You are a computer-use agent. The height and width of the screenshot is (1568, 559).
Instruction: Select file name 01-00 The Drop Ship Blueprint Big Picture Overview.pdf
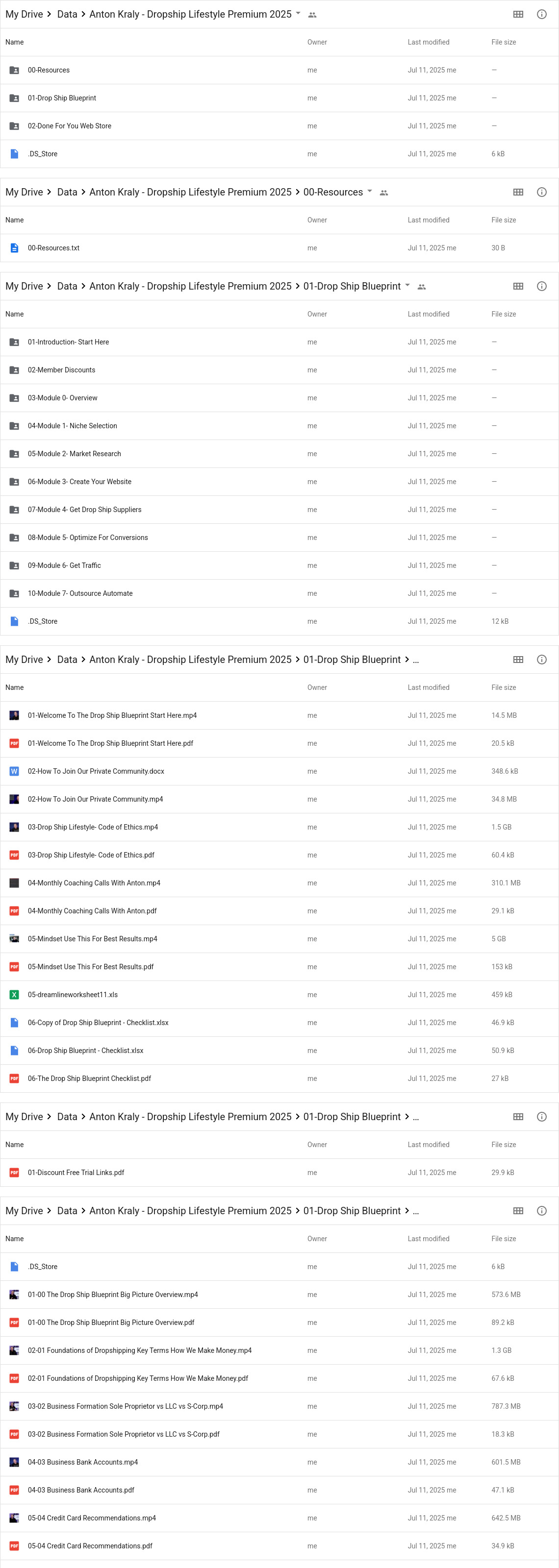pos(111,1323)
